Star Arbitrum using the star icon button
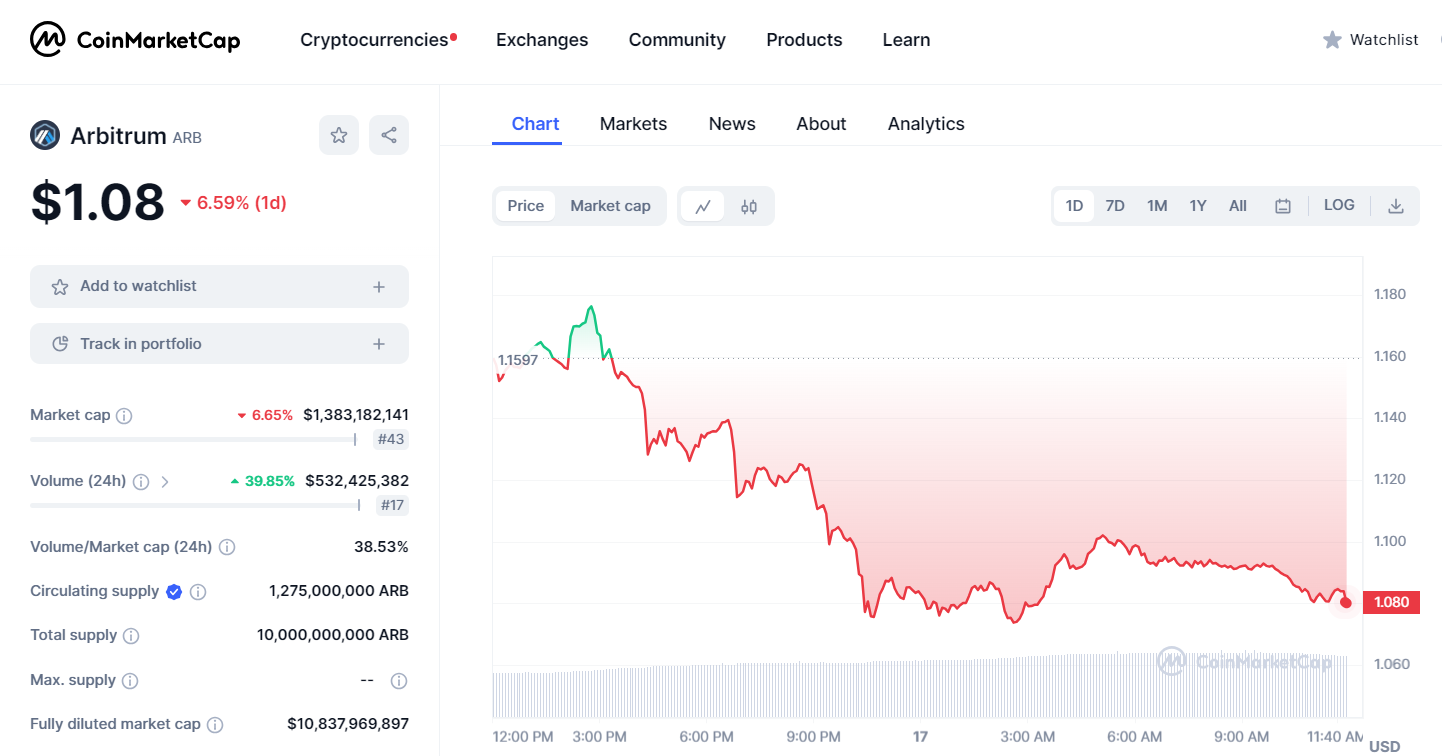1442x756 pixels. (x=339, y=135)
